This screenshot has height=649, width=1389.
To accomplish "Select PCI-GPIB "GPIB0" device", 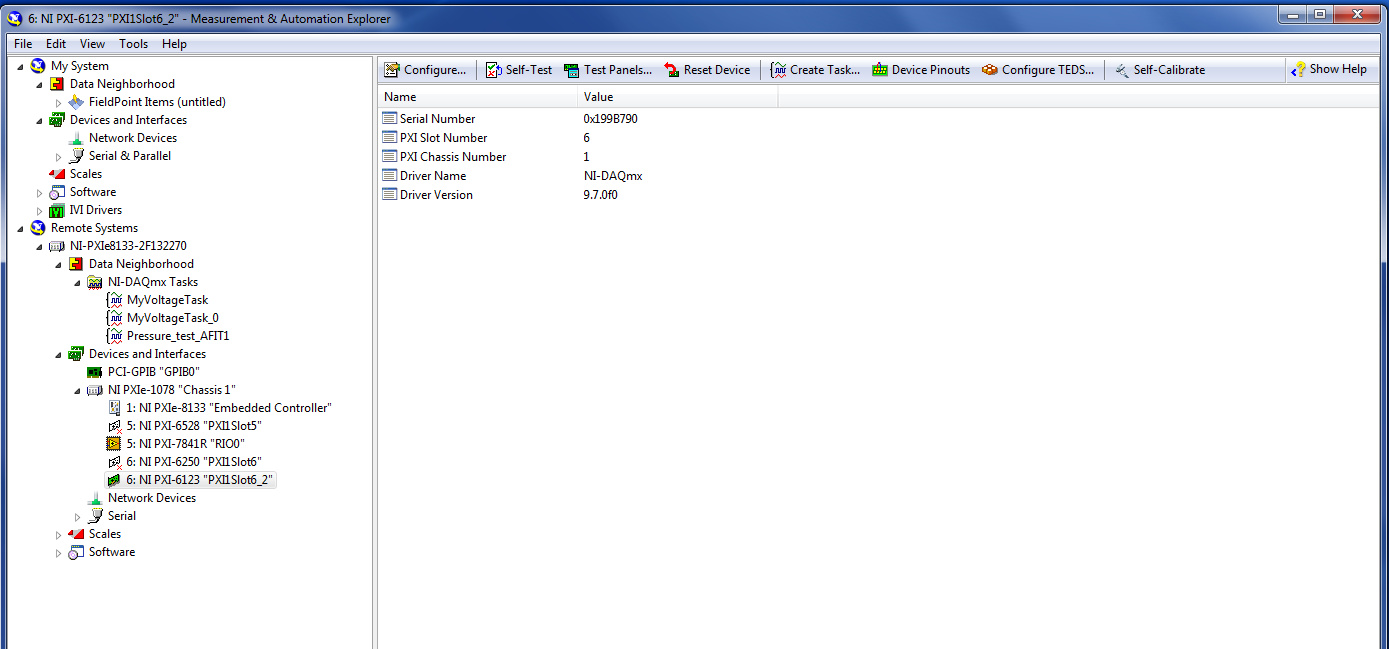I will tap(154, 372).
